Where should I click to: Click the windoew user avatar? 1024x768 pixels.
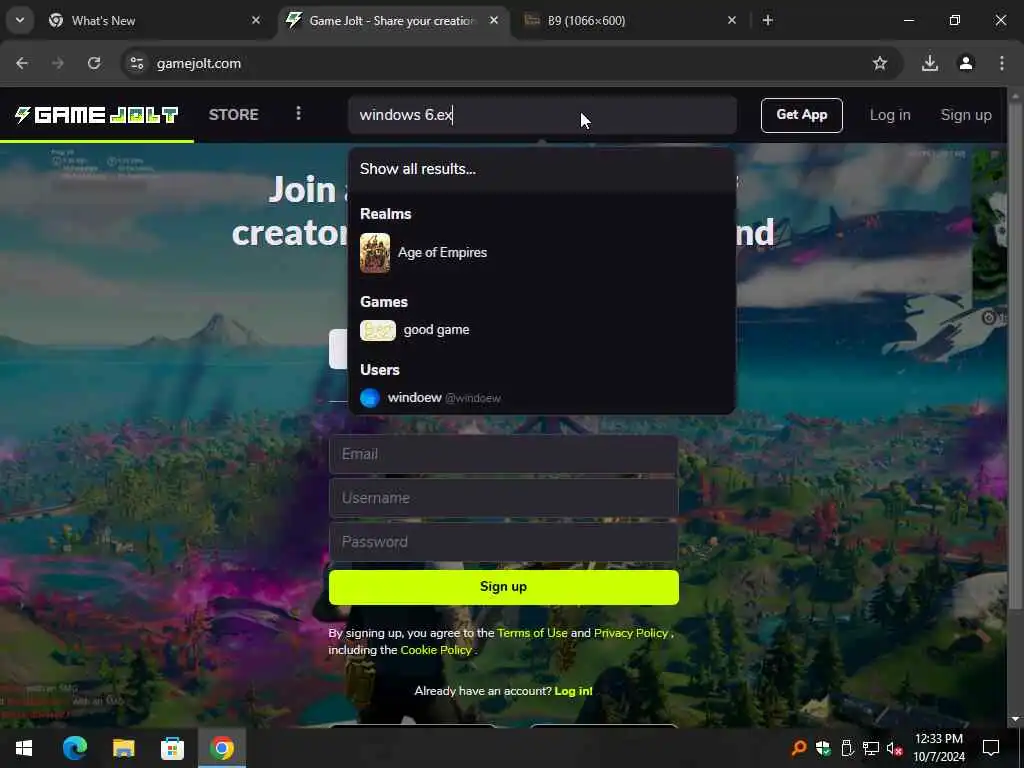370,398
